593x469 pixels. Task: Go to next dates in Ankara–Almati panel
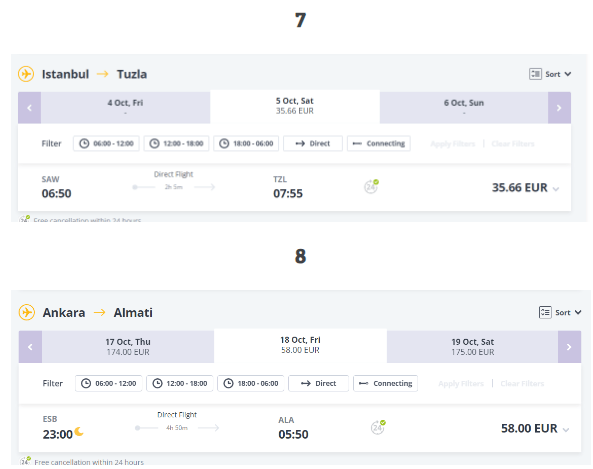pos(569,347)
